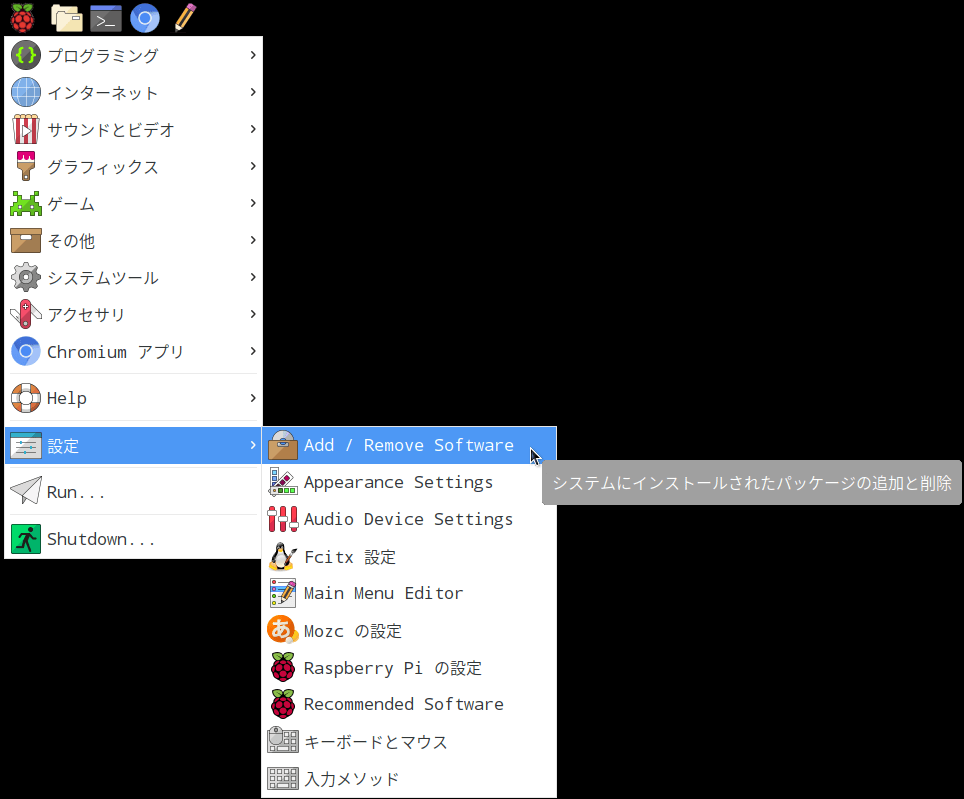Click the Main Menu Editor icon
964x799 pixels.
(x=283, y=593)
